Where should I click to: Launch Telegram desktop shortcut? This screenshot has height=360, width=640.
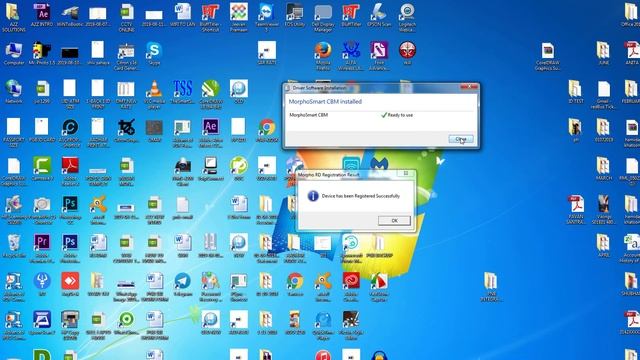[x=182, y=284]
